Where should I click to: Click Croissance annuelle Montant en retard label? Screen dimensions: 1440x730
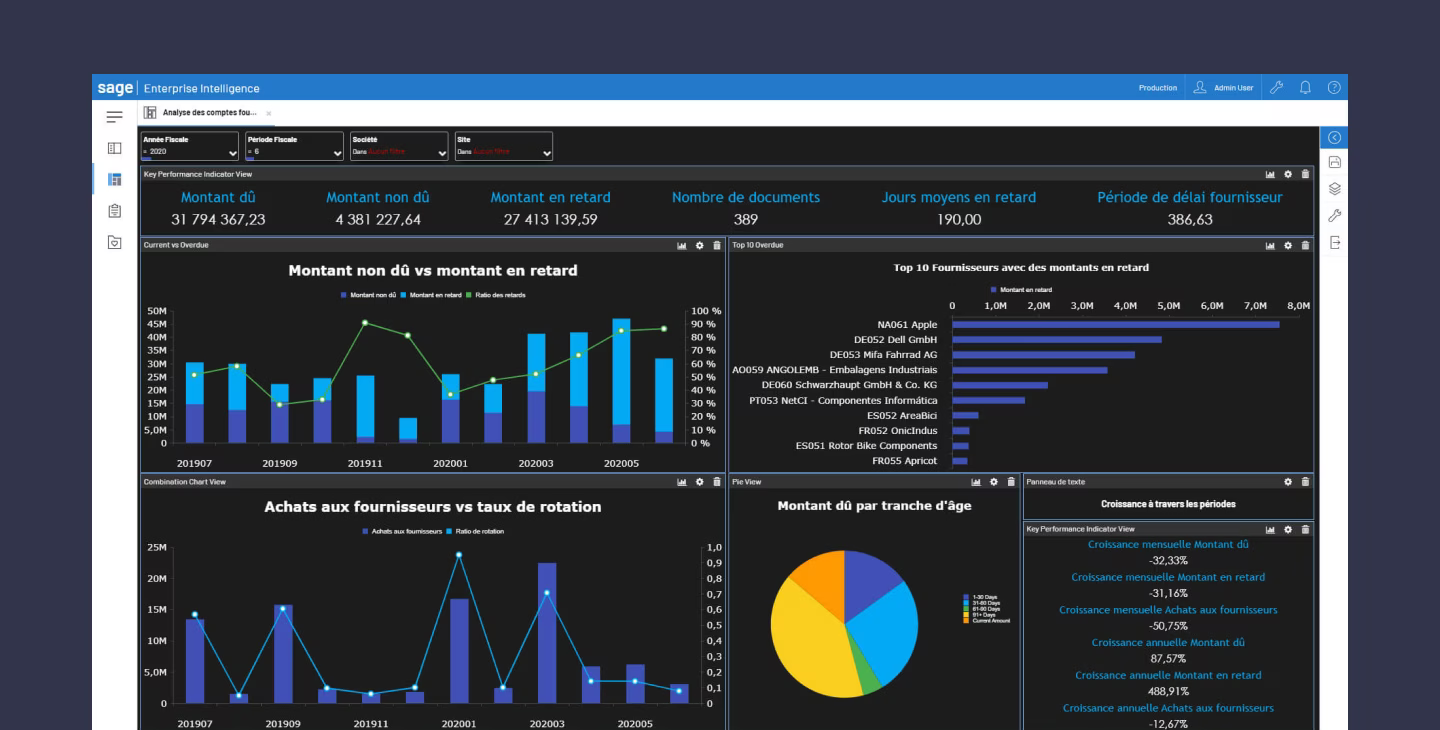point(1168,675)
